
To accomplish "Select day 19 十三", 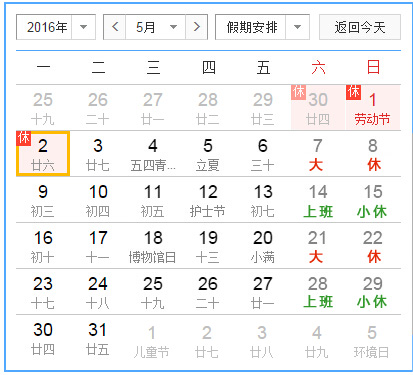I will click(208, 246).
